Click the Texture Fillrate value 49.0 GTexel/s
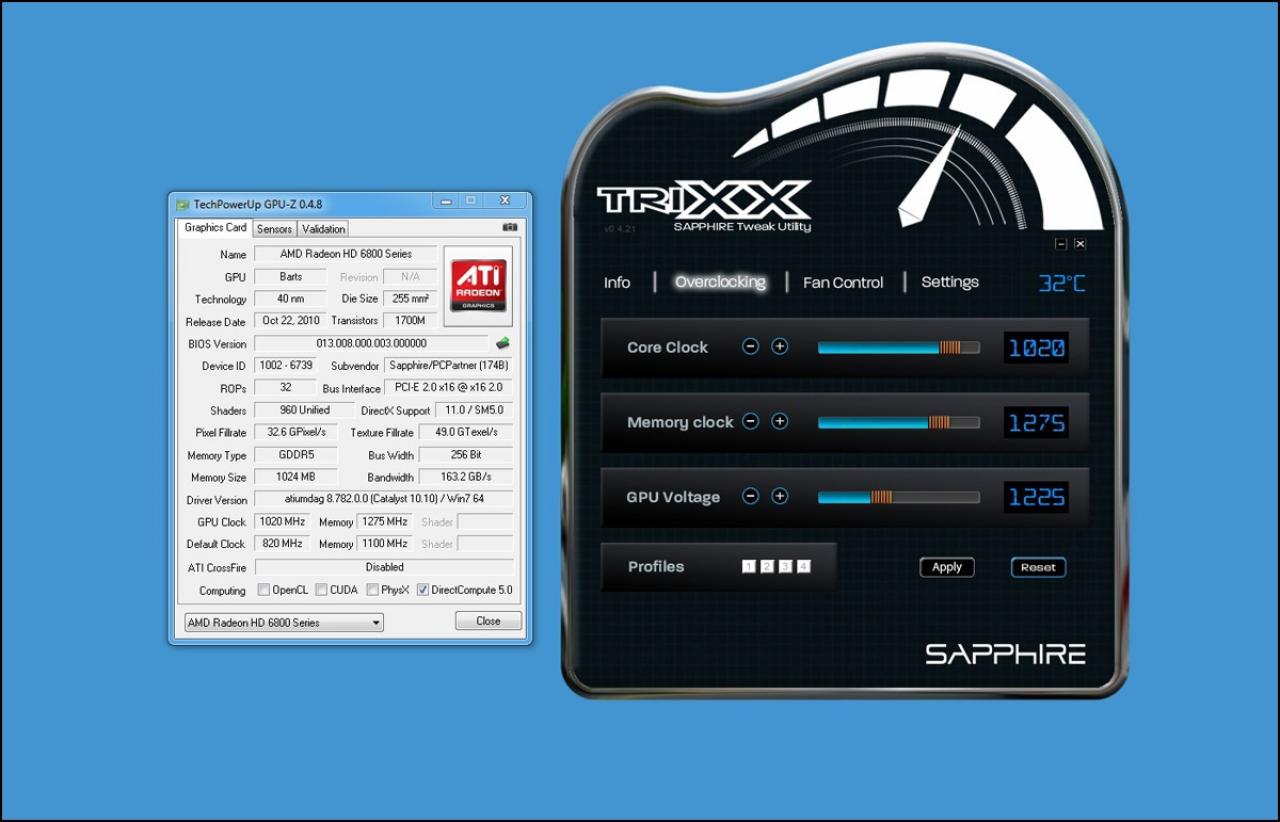The height and width of the screenshot is (822, 1280). click(x=466, y=432)
